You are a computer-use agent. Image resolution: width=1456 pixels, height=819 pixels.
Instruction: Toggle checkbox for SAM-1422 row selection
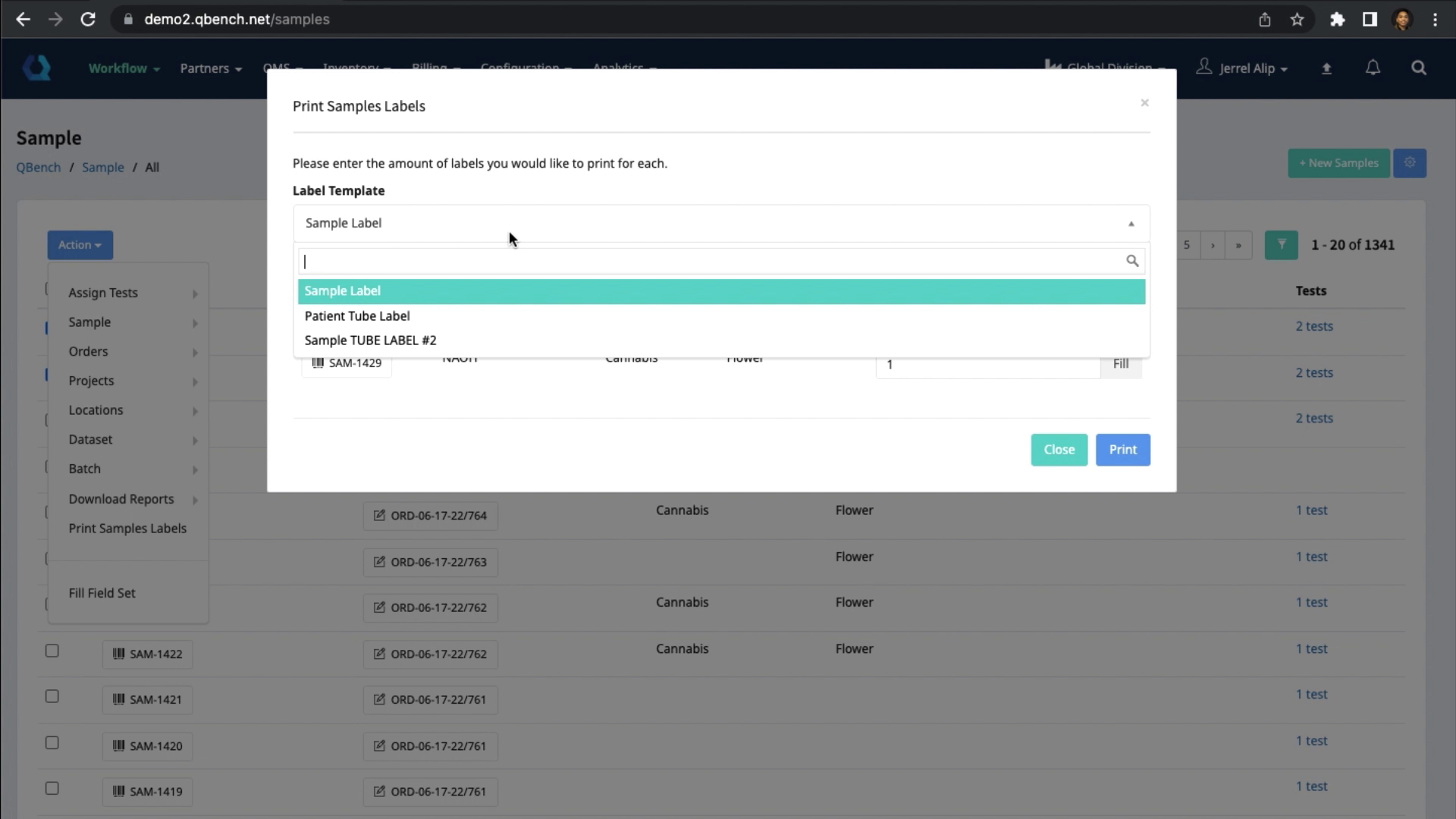(x=51, y=651)
